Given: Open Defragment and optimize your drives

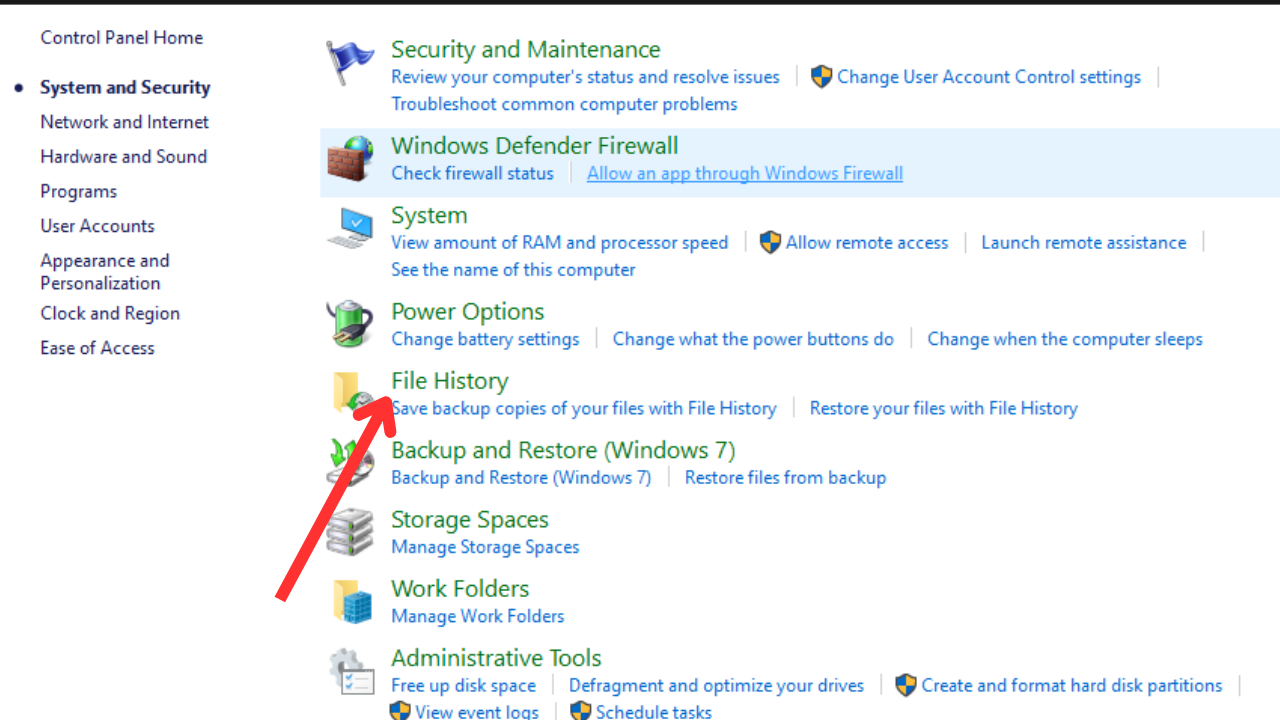Looking at the screenshot, I should pyautogui.click(x=716, y=685).
